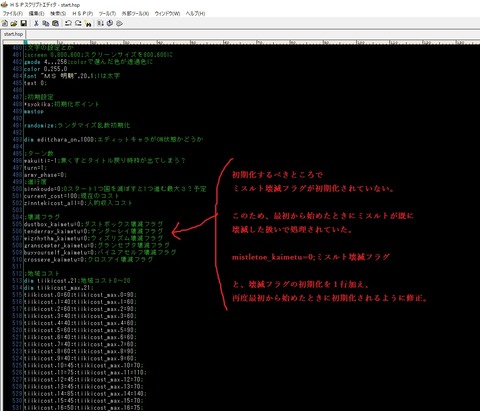This screenshot has width=480, height=411.
Task: Open the 検索(S) menu
Action: pyautogui.click(x=58, y=14)
